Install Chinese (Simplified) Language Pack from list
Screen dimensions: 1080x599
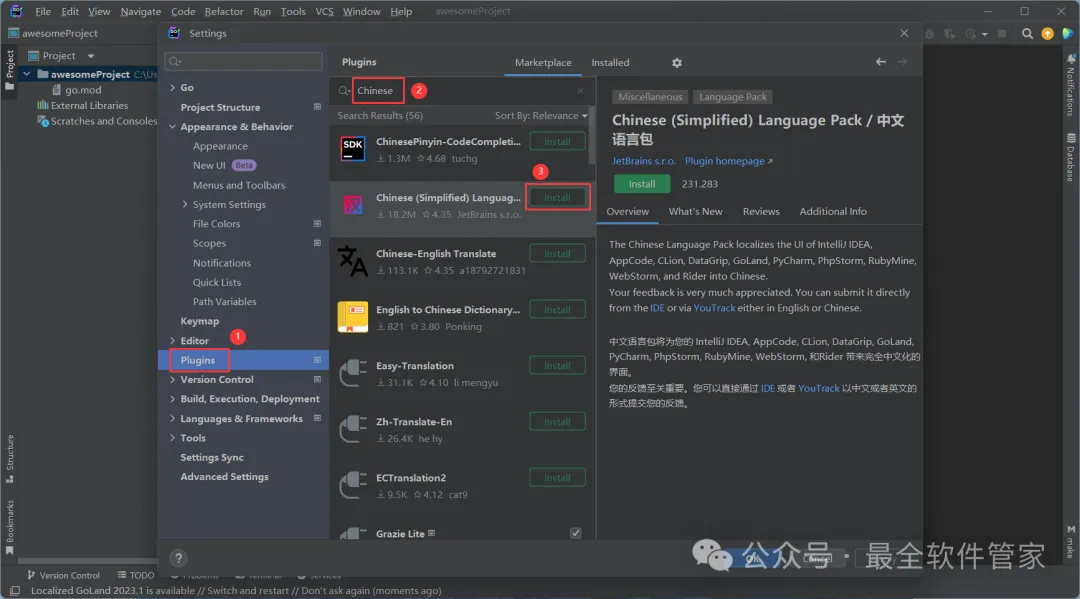557,198
